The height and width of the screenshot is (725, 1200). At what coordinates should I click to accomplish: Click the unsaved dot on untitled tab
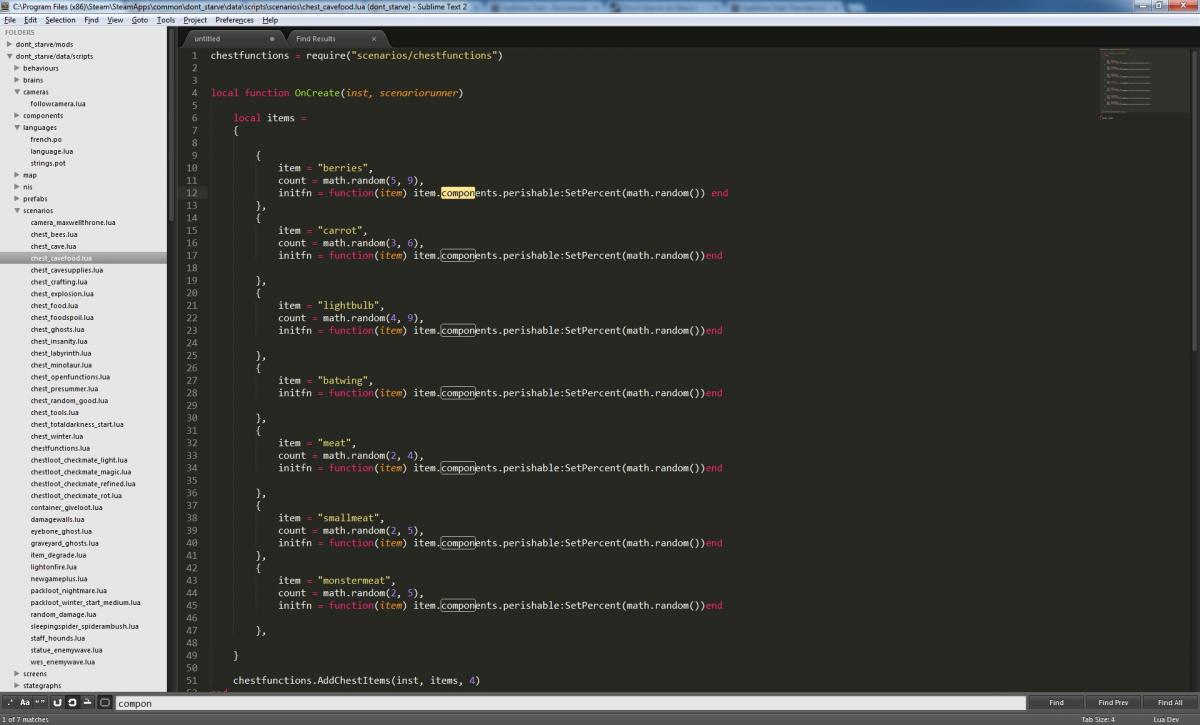coord(272,39)
